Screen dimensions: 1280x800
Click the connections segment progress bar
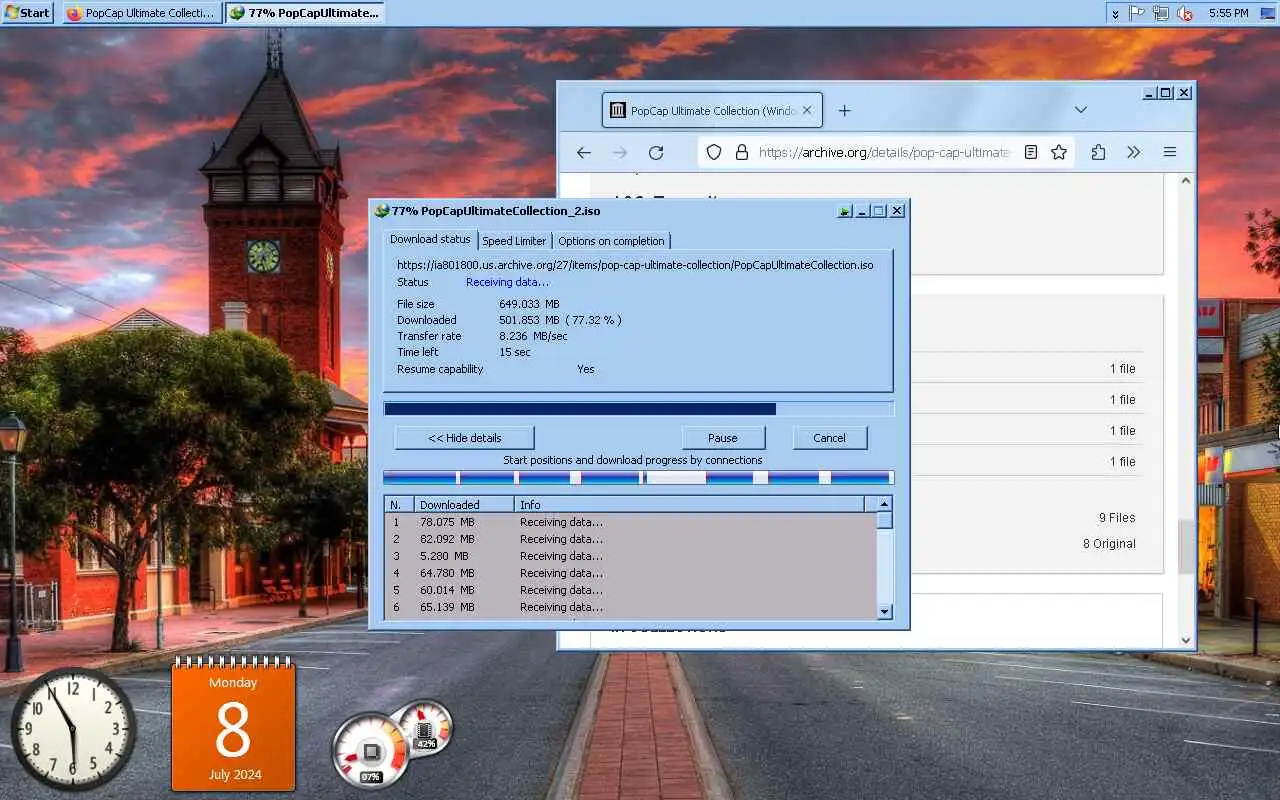pos(637,478)
